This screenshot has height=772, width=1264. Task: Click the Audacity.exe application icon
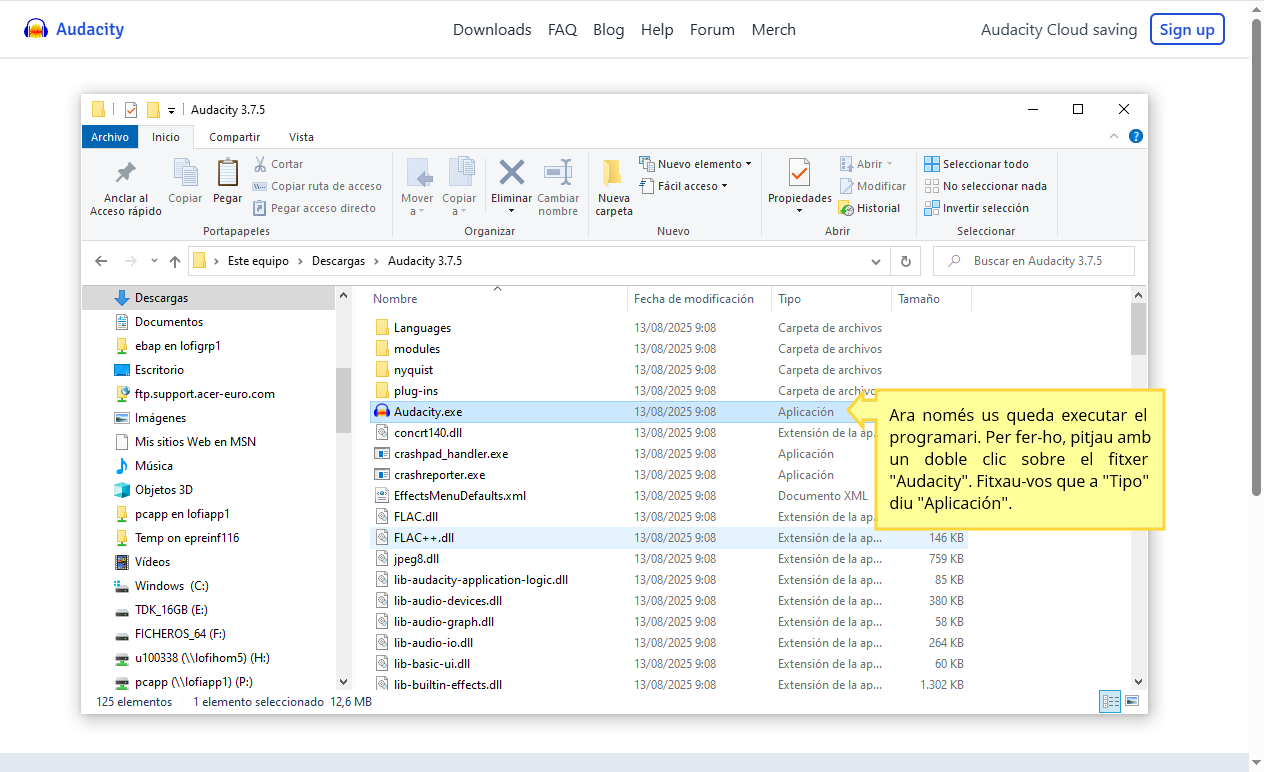tap(382, 412)
